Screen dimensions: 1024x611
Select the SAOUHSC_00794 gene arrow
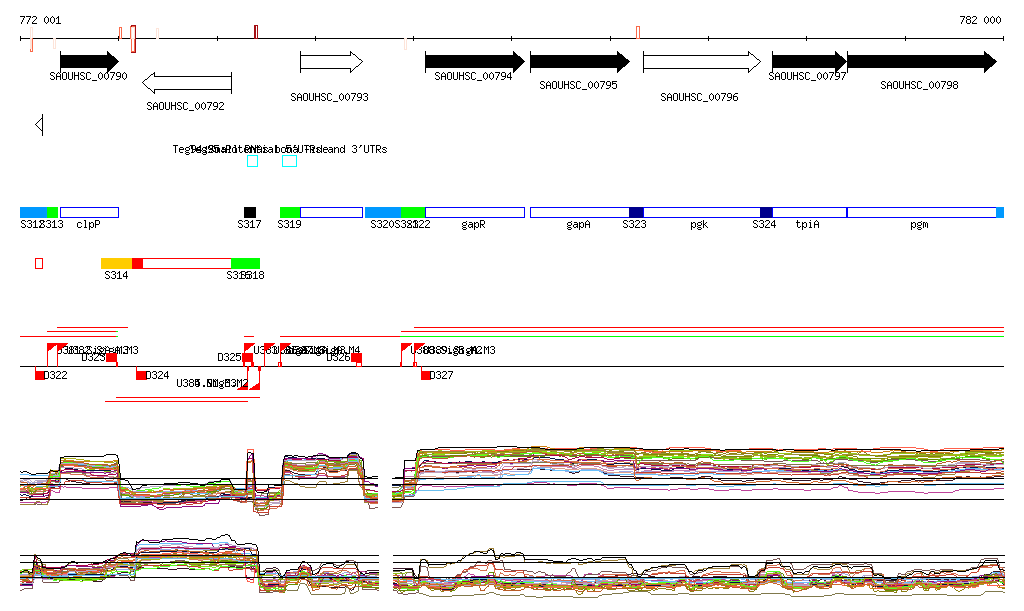(x=474, y=62)
